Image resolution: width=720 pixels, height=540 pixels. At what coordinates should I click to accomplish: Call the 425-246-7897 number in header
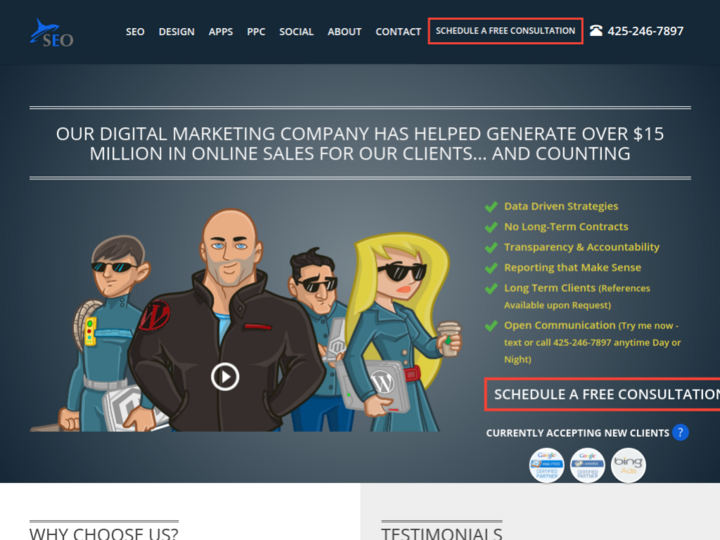click(x=645, y=31)
